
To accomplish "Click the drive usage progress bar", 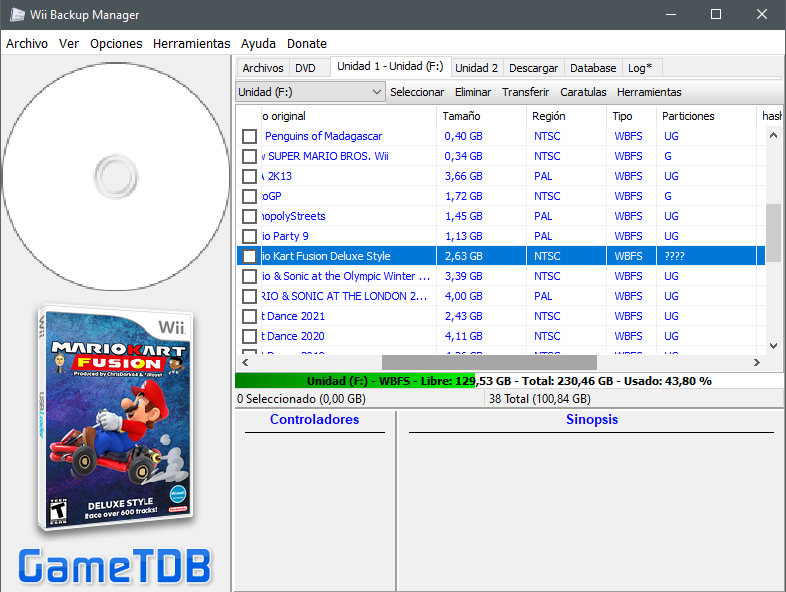I will (x=509, y=381).
